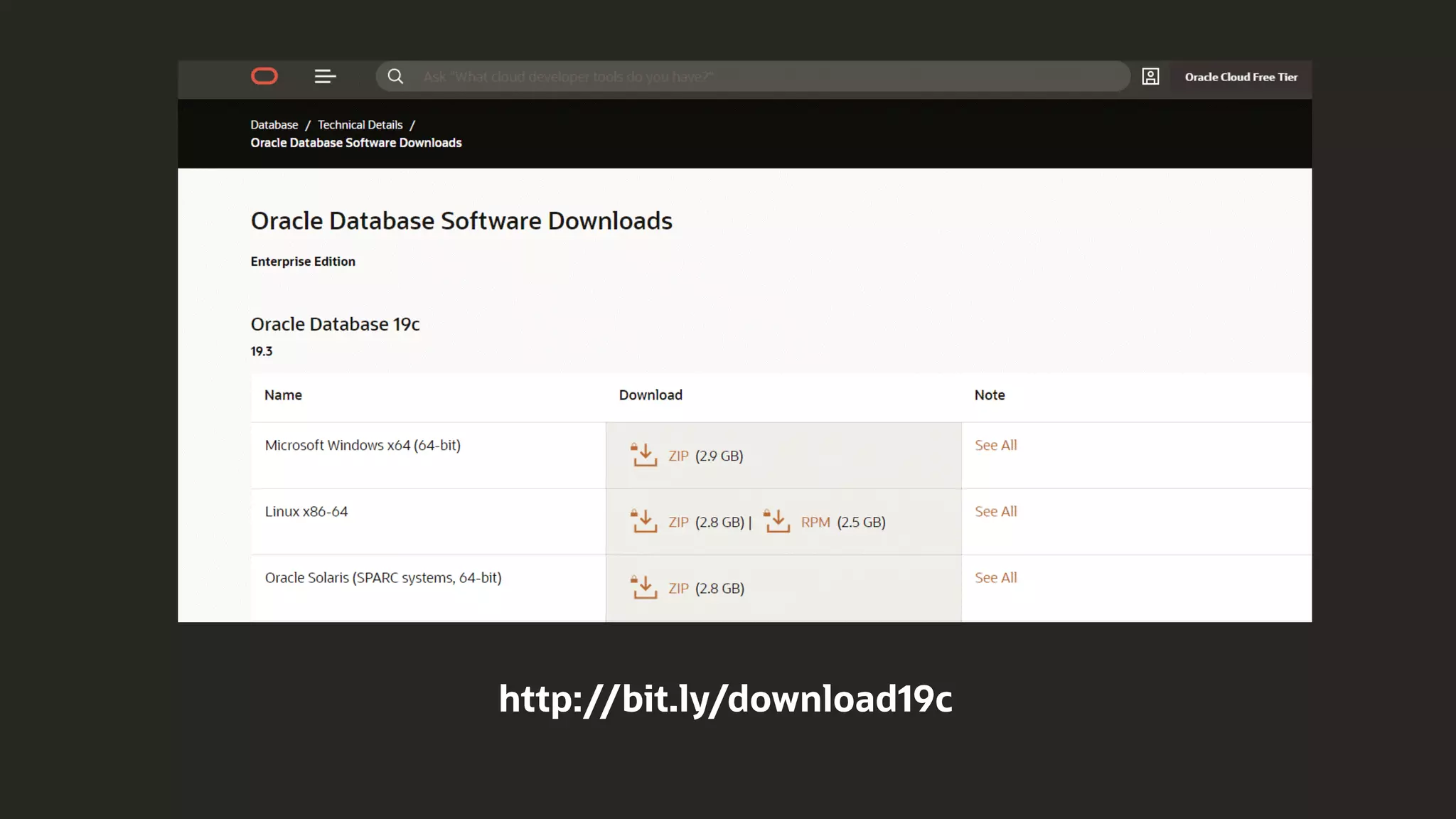Viewport: 1456px width, 819px height.
Task: Click ZIP download icon in Linux x86-64 row
Action: click(x=644, y=521)
